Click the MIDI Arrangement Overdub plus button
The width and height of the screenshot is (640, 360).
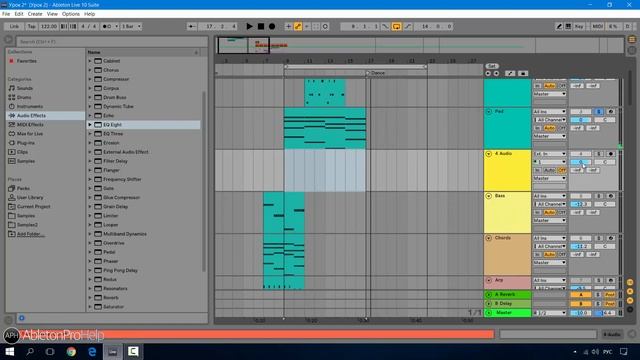pos(288,27)
